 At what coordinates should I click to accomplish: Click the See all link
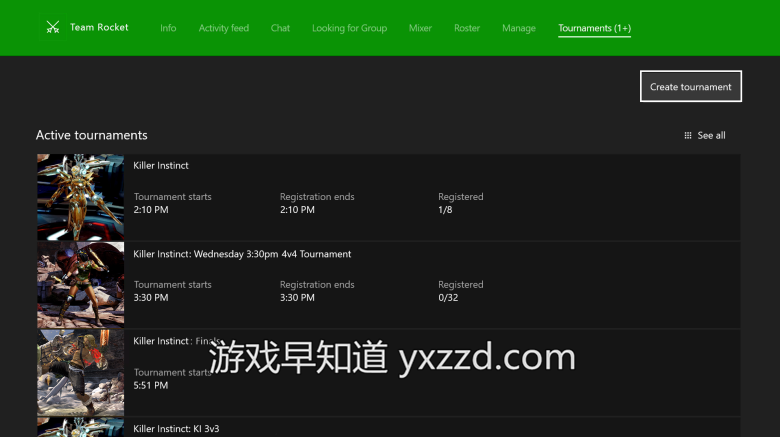(711, 135)
